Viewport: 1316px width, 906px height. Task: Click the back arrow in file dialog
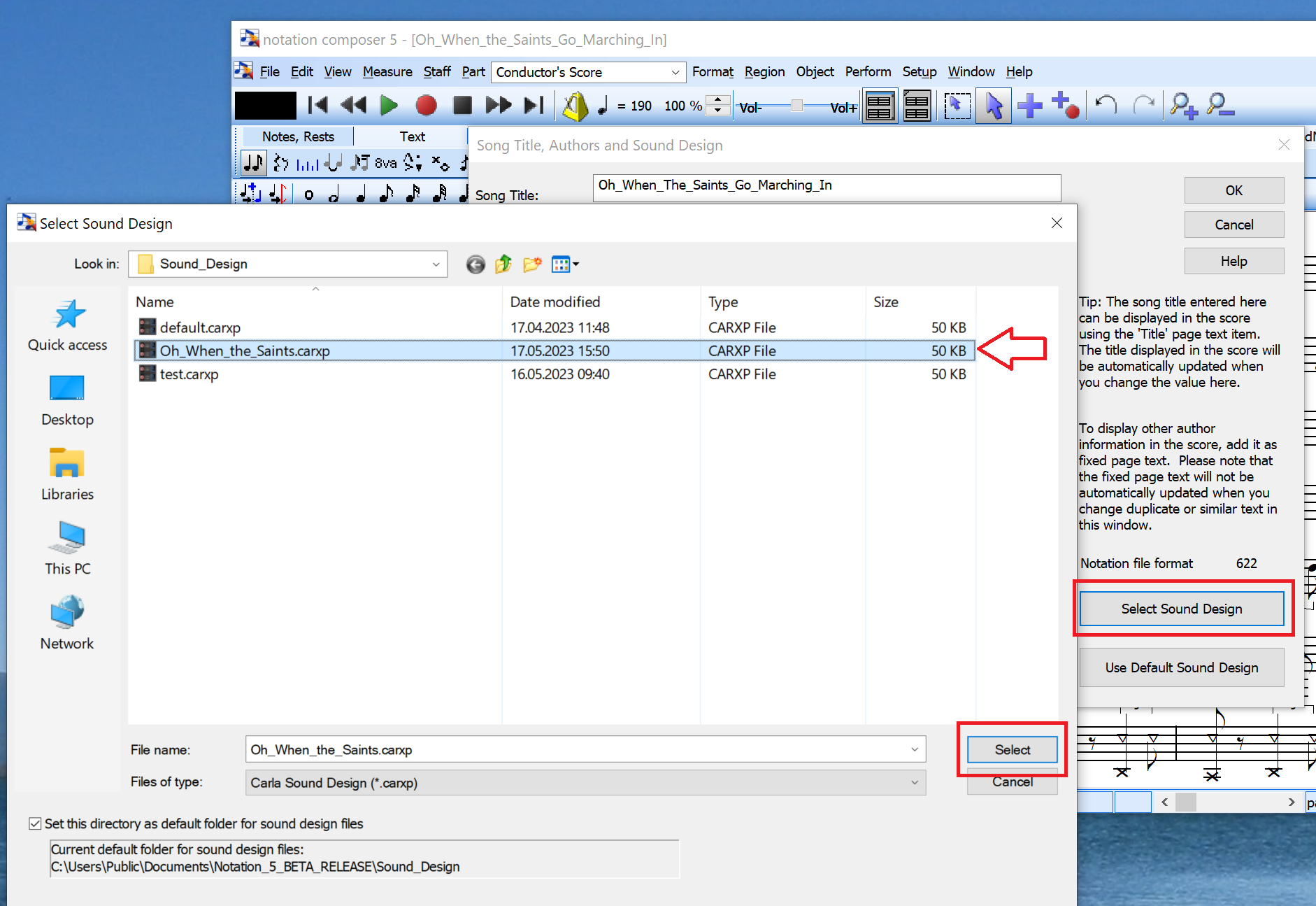[x=475, y=264]
